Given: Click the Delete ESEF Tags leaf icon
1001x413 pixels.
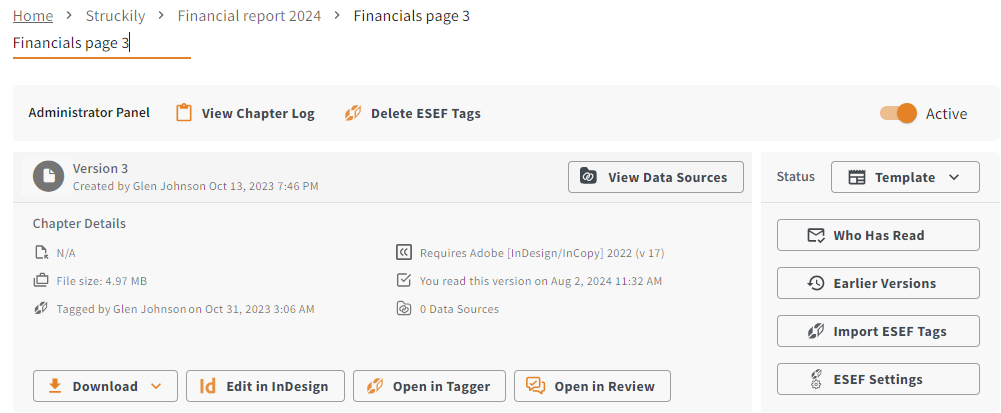Looking at the screenshot, I should [x=353, y=114].
